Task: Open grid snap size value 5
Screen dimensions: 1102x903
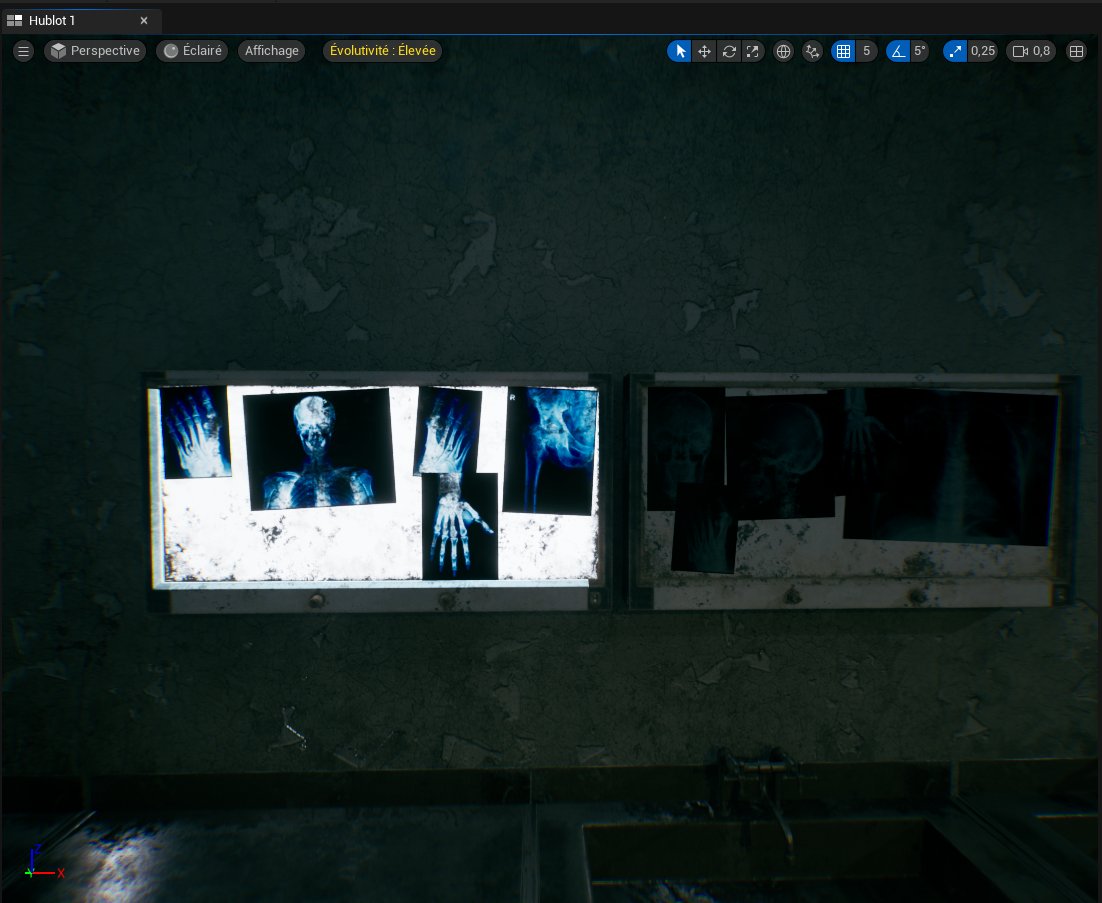Action: click(x=867, y=51)
